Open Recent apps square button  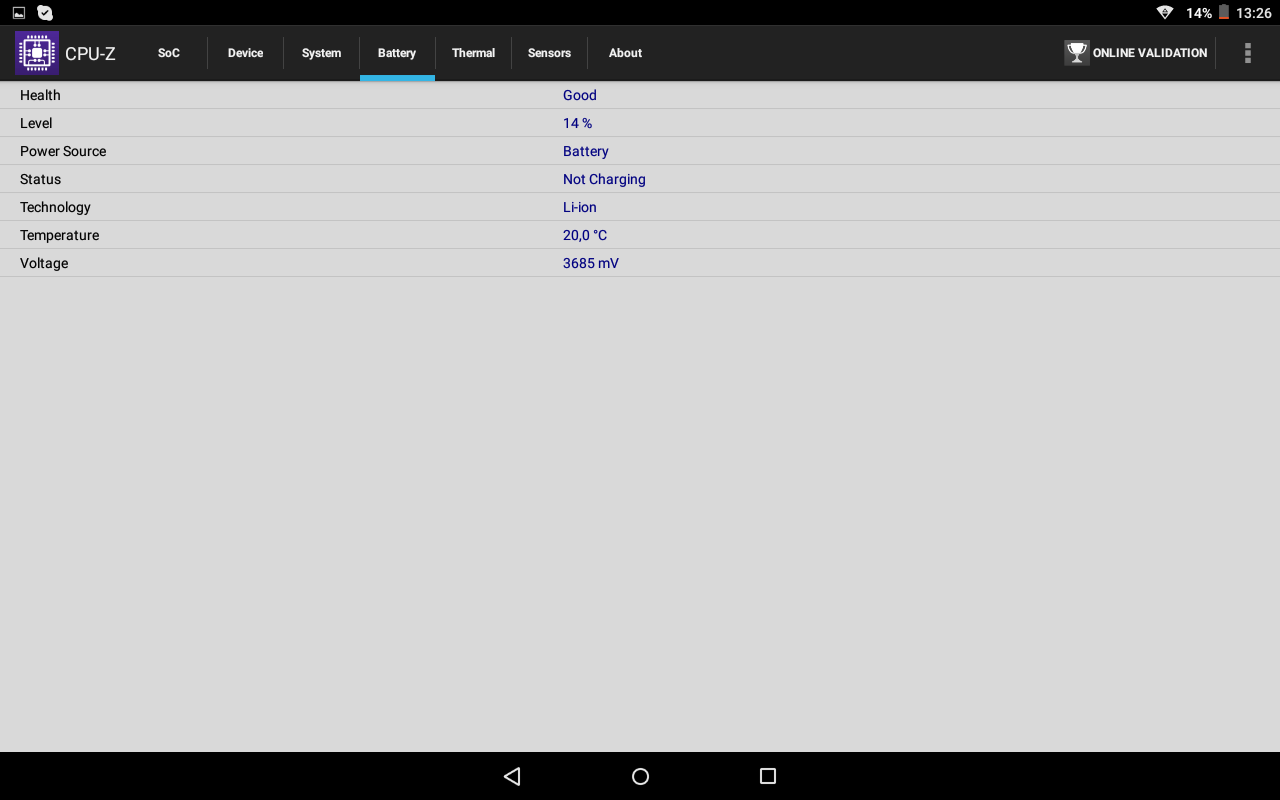768,776
